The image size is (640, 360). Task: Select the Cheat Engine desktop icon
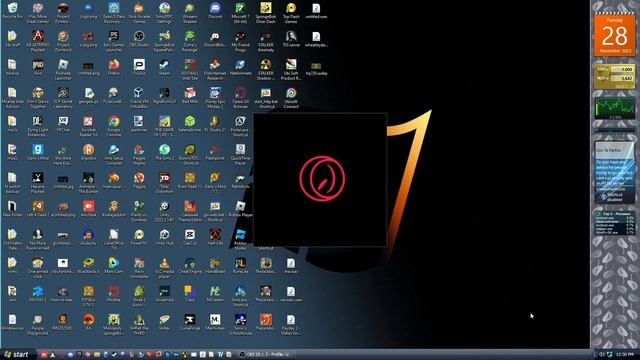click(190, 265)
